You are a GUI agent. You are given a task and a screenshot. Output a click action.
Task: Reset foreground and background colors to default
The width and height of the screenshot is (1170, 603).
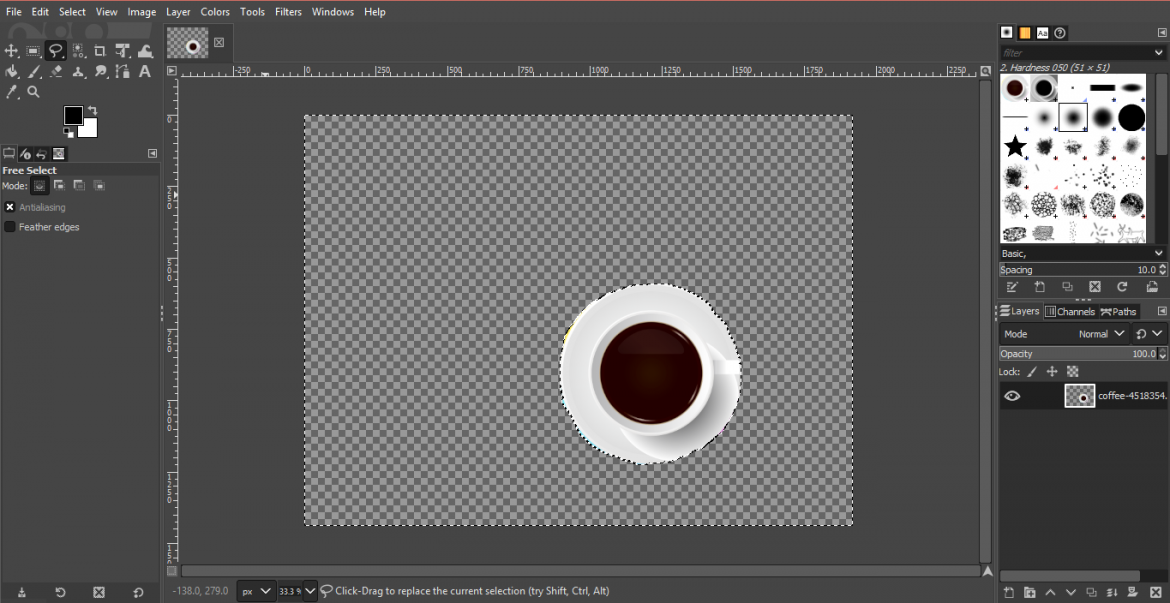coord(66,131)
